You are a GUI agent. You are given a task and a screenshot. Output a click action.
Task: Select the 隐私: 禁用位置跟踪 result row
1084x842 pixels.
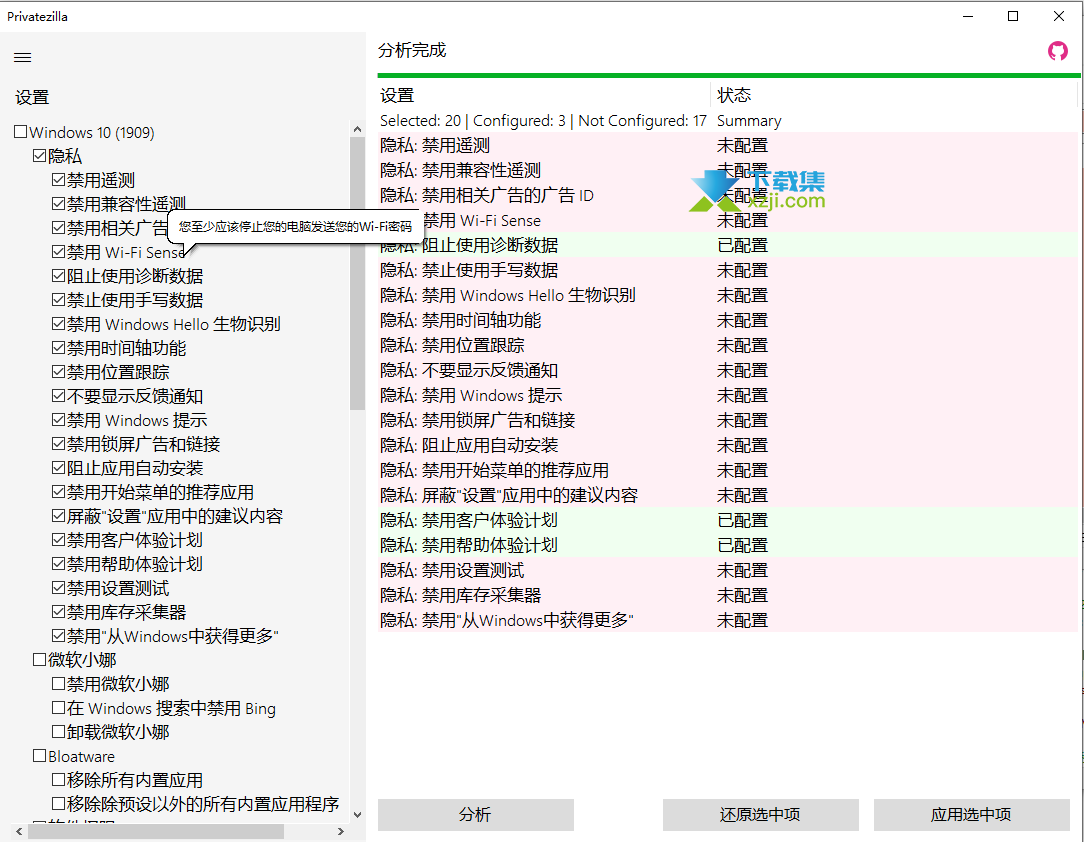click(728, 345)
